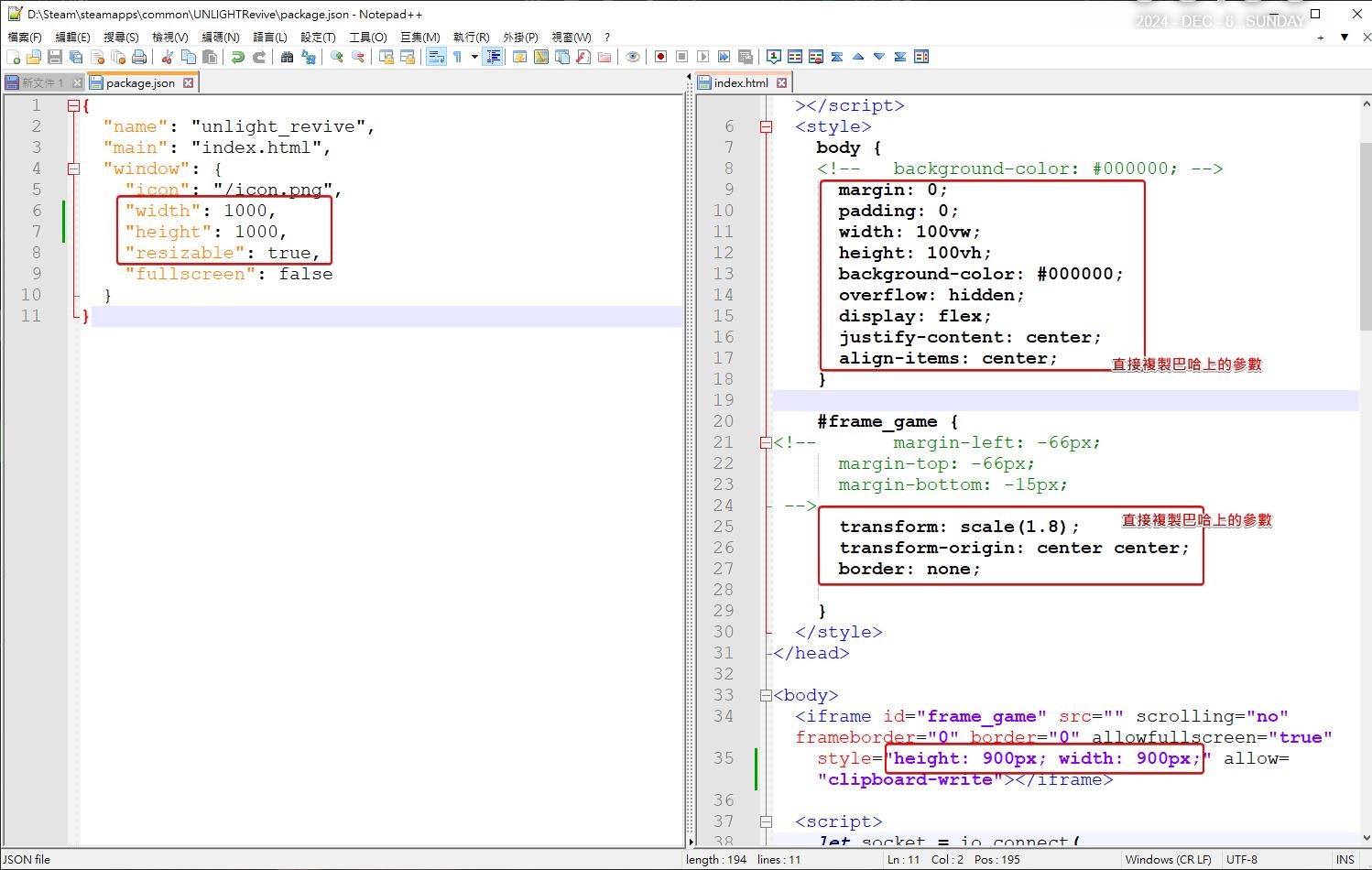
Task: Open the Replace dialog toolbar icon
Action: pos(309,57)
